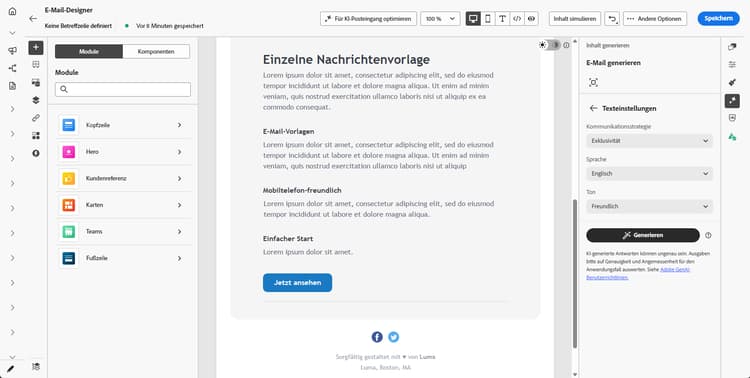The width and height of the screenshot is (750, 378).
Task: Open the square icon below AI assistant
Action: (732, 118)
